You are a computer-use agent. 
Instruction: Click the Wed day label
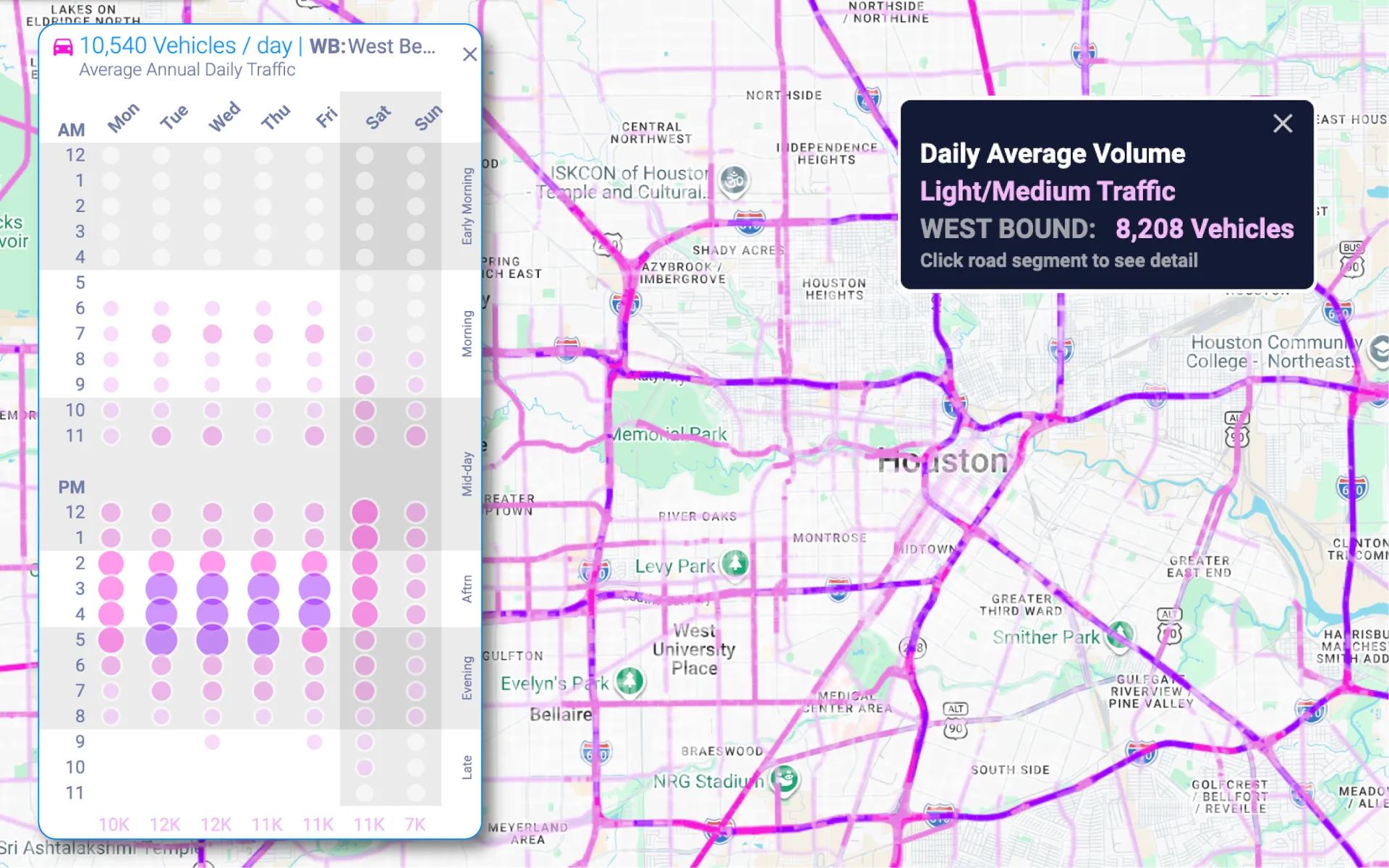tap(224, 117)
